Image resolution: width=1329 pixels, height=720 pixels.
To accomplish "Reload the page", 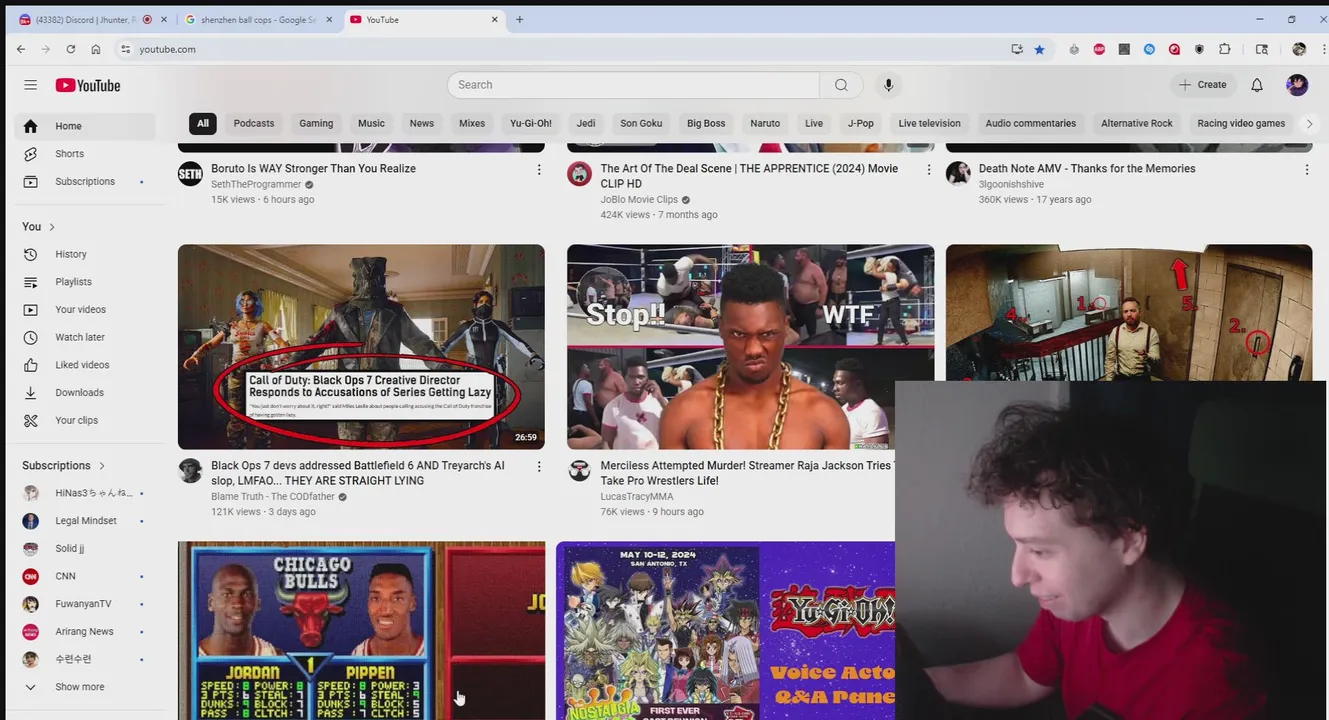I will coord(70,49).
